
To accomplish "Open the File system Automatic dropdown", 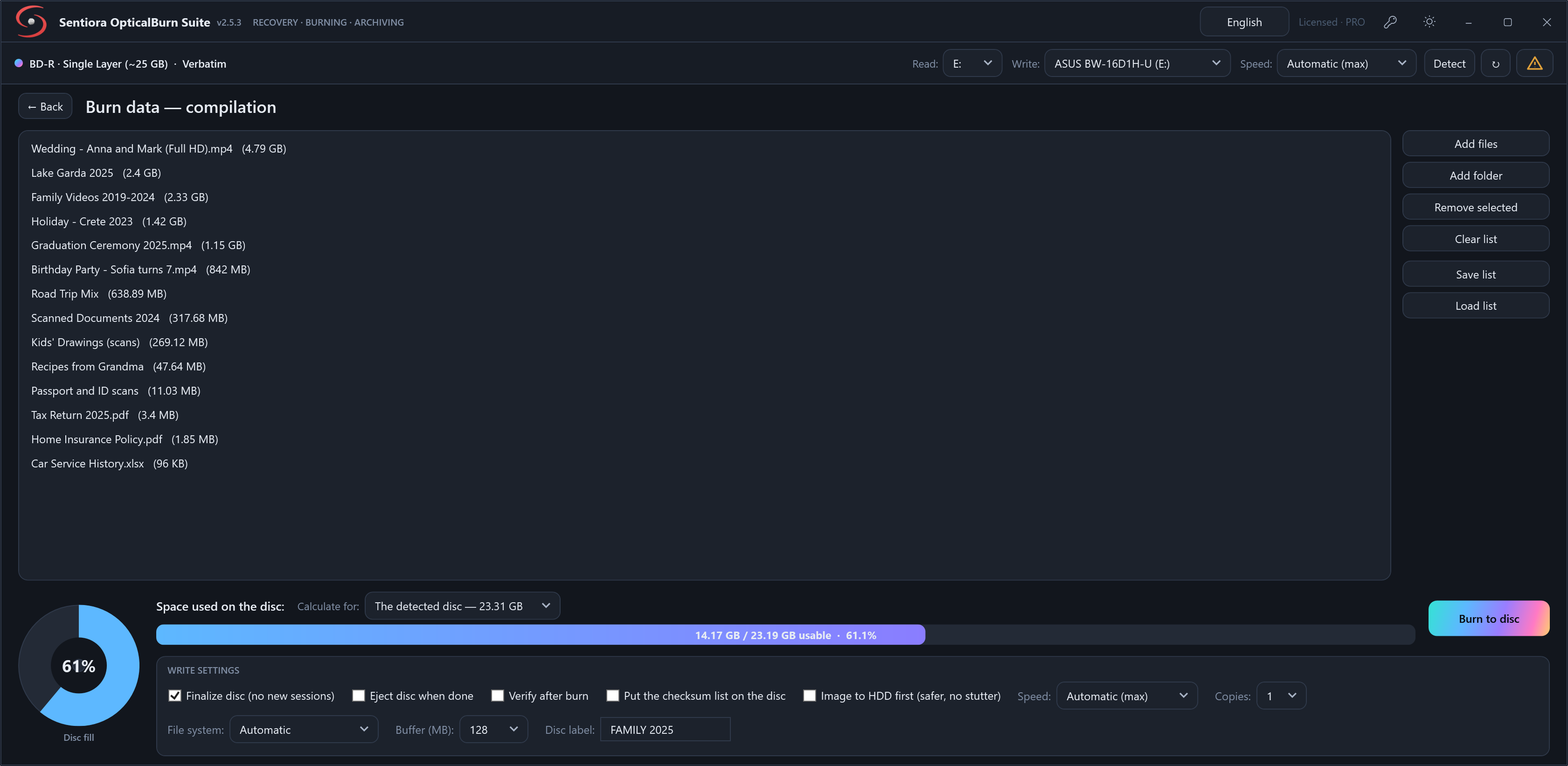I will (304, 729).
